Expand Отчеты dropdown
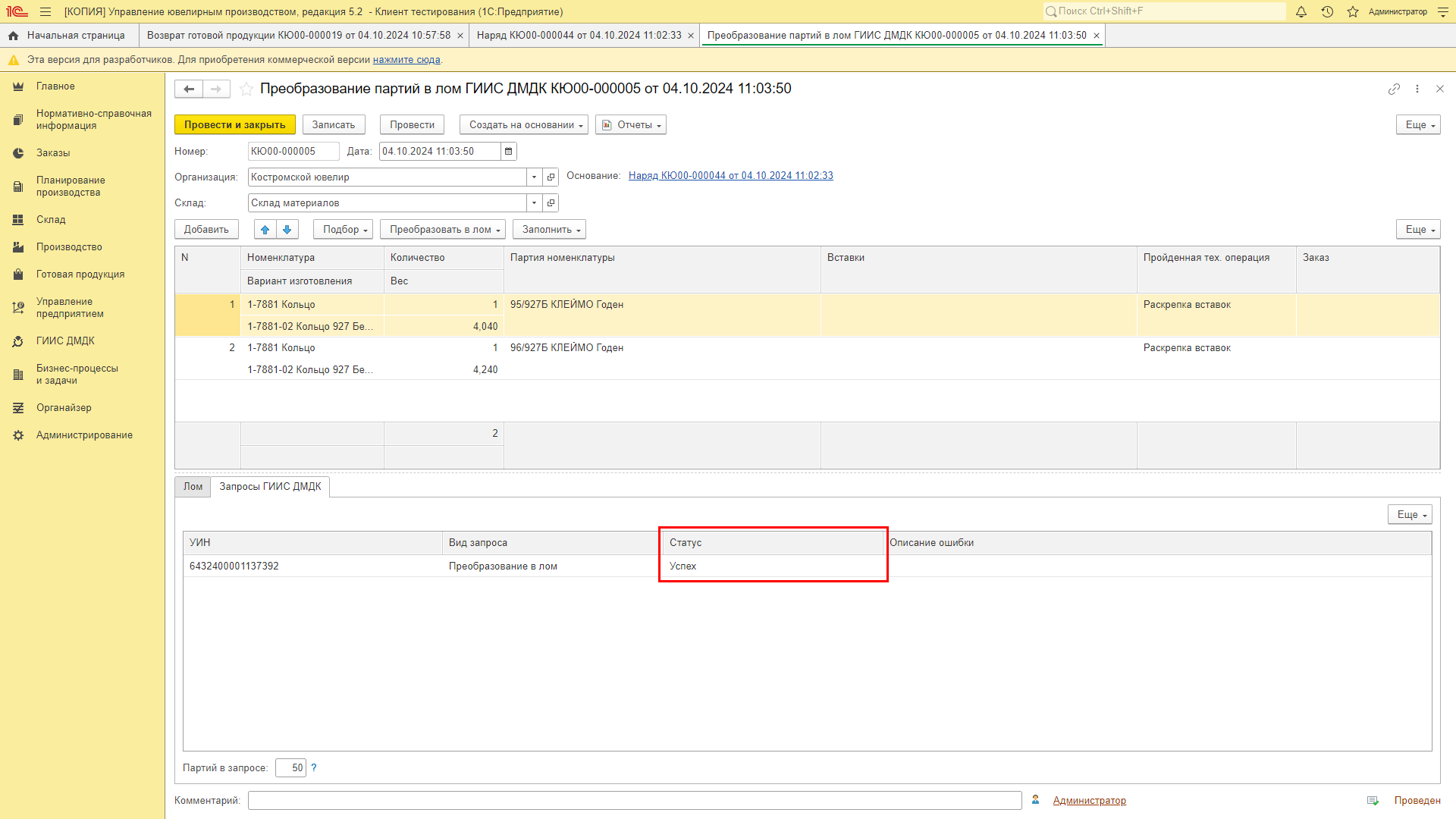The width and height of the screenshot is (1456, 819). click(631, 125)
